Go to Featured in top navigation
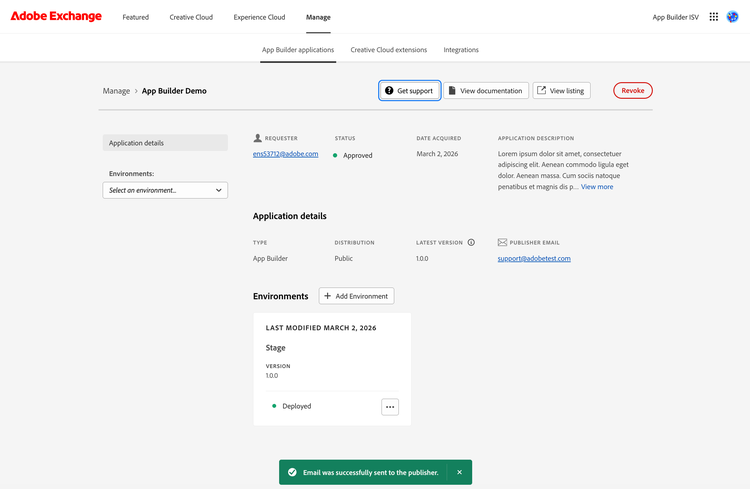Image resolution: width=750 pixels, height=489 pixels. coord(135,17)
